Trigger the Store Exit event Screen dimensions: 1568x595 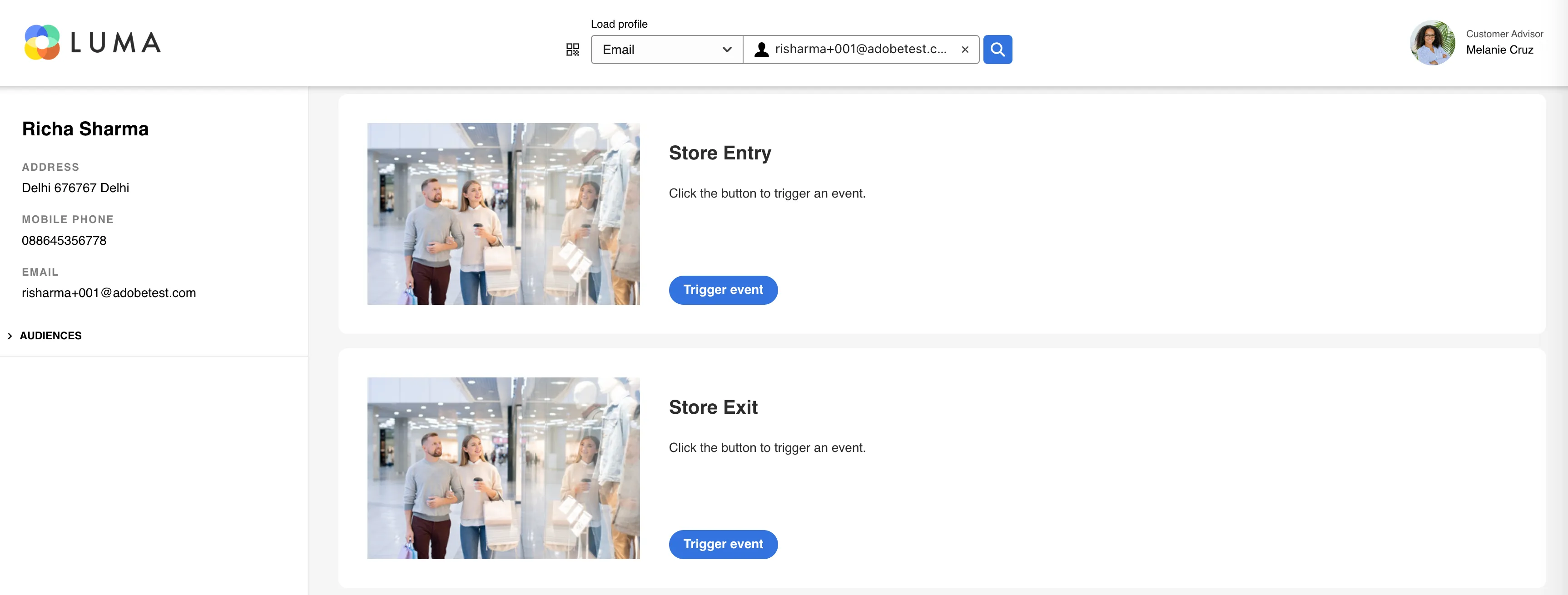(x=723, y=545)
